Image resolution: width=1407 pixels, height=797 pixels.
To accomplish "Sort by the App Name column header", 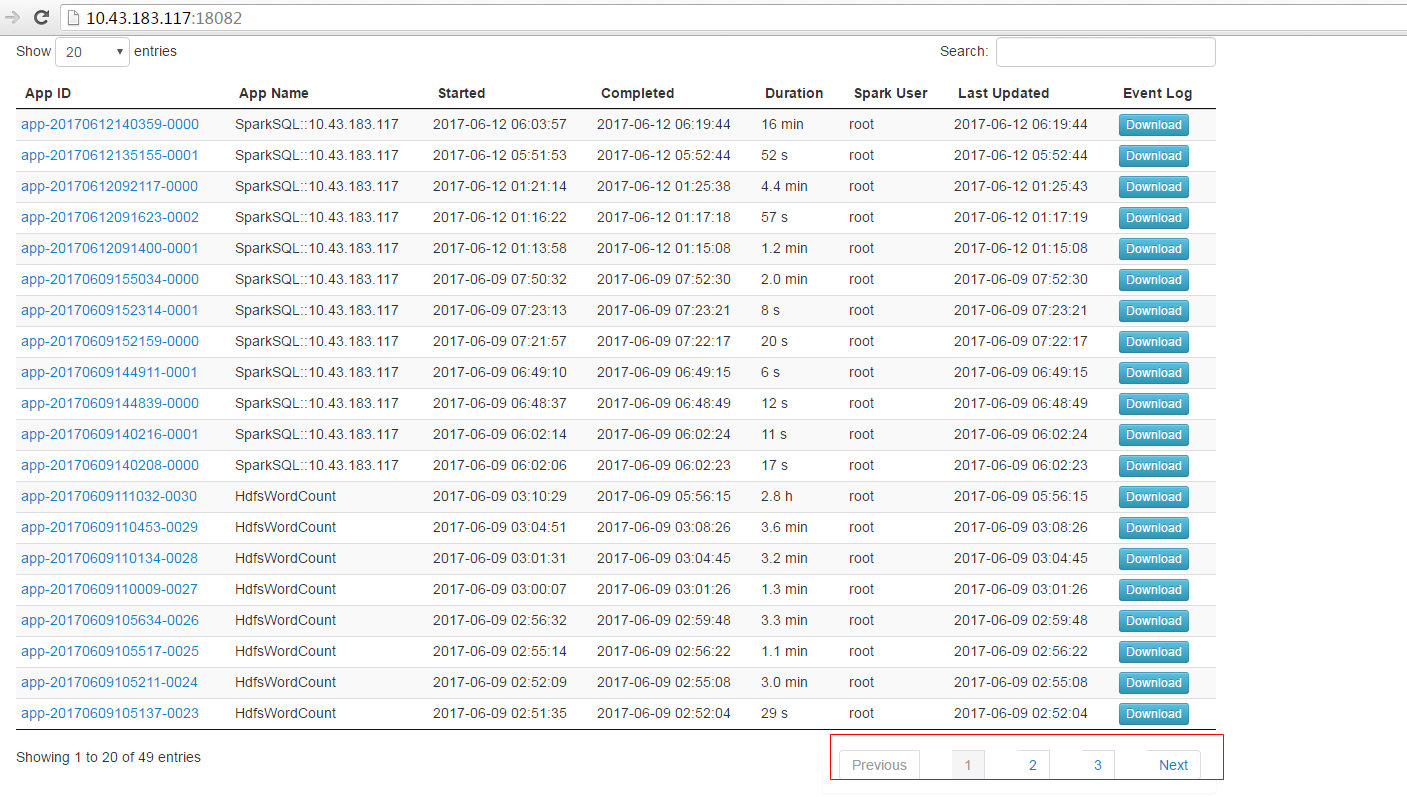I will [274, 93].
